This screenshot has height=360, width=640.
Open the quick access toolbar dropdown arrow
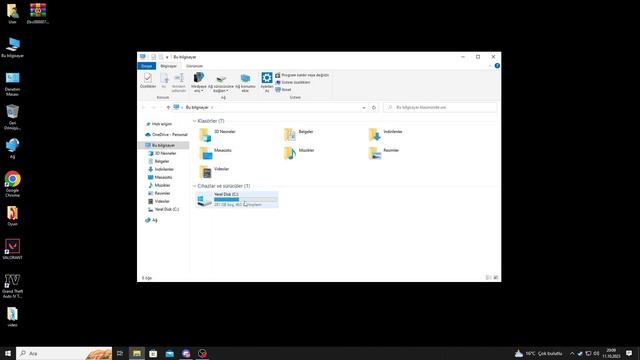tap(167, 57)
